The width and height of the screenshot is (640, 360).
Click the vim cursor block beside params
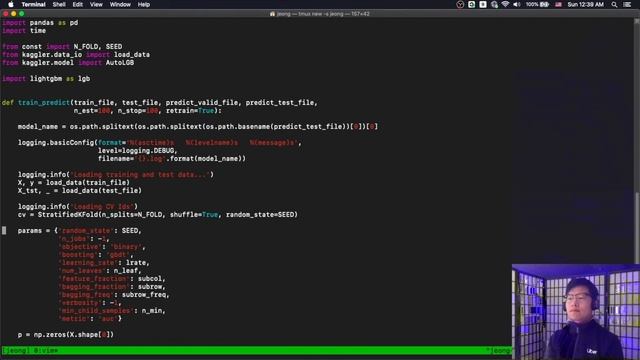4,231
